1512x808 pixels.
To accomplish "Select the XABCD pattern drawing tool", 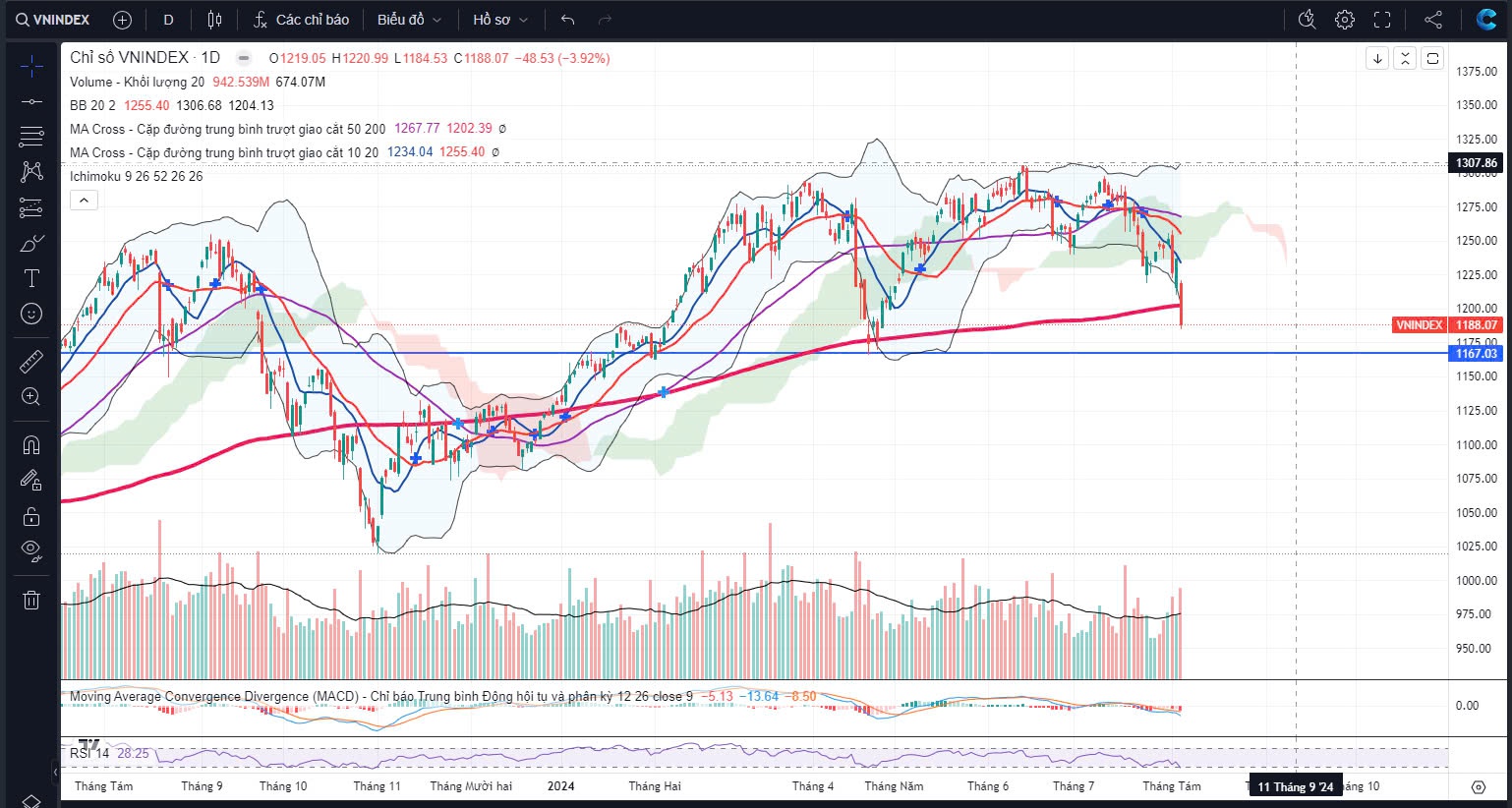I will click(31, 171).
